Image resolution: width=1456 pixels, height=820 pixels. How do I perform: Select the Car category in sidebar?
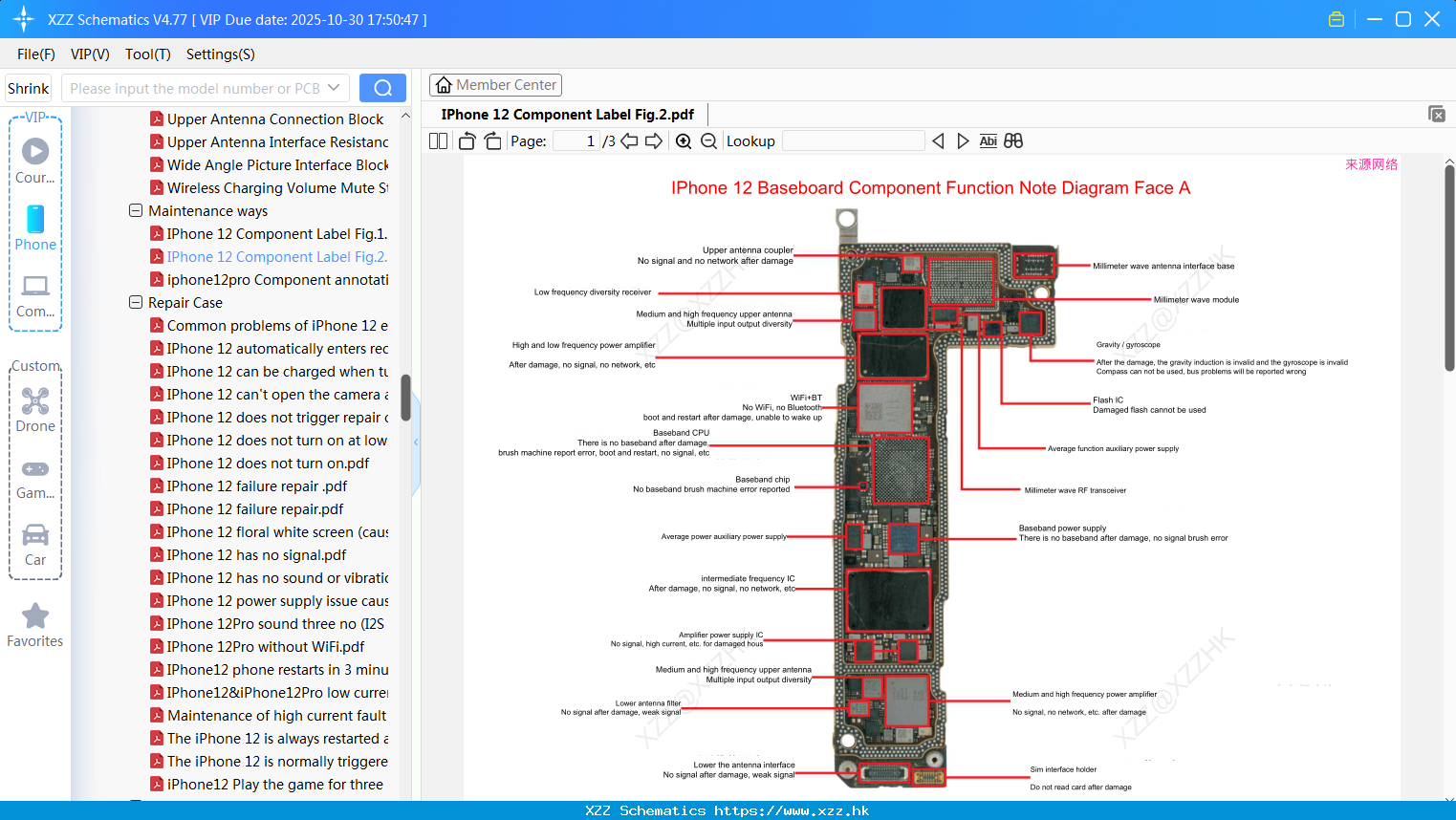coord(35,546)
